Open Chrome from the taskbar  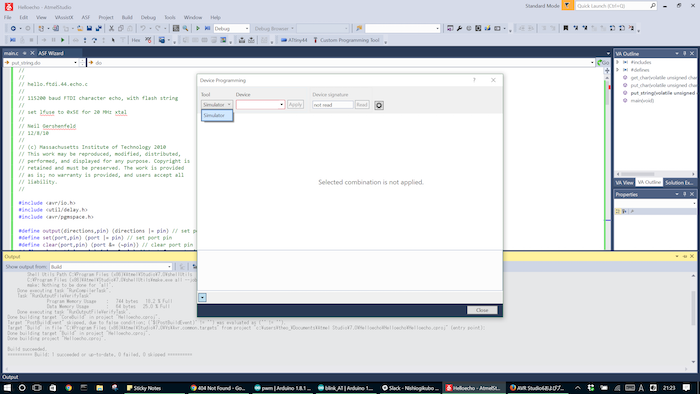click(x=68, y=388)
